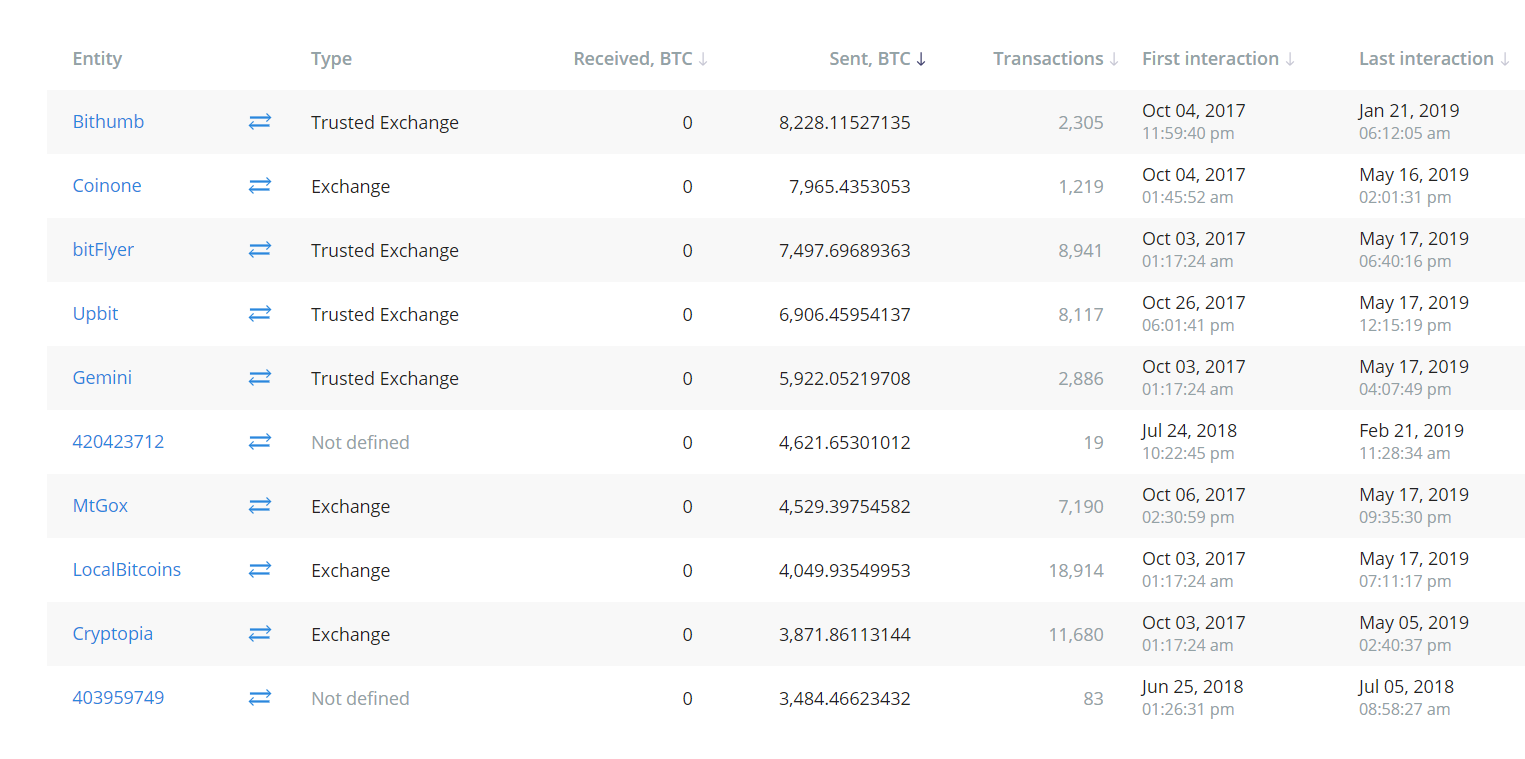The width and height of the screenshot is (1525, 759).
Task: Click the swap arrows icon next to Bithumb
Action: click(260, 122)
